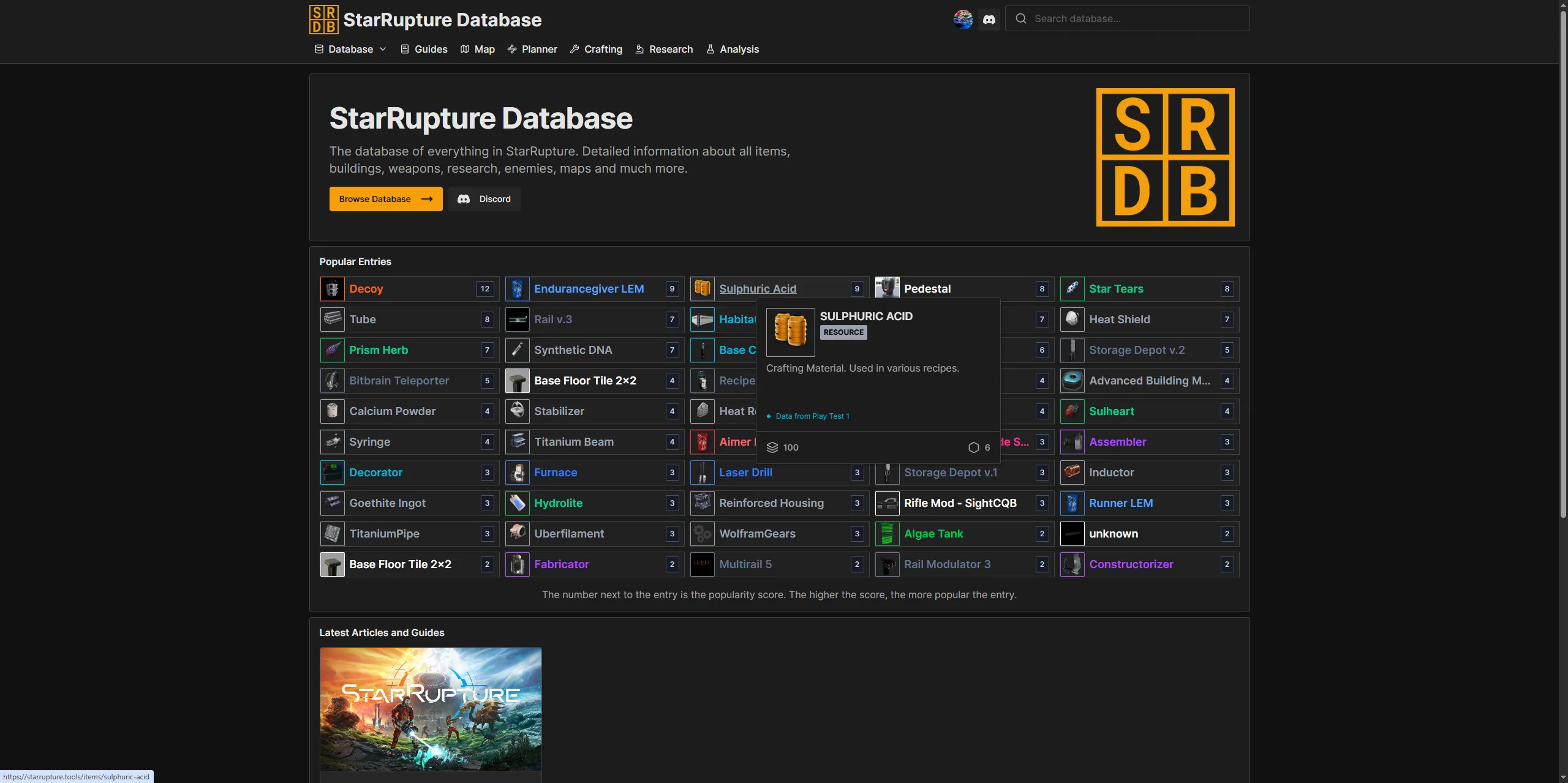Click the Sulphuric Acid barrel icon in list

[x=703, y=289]
